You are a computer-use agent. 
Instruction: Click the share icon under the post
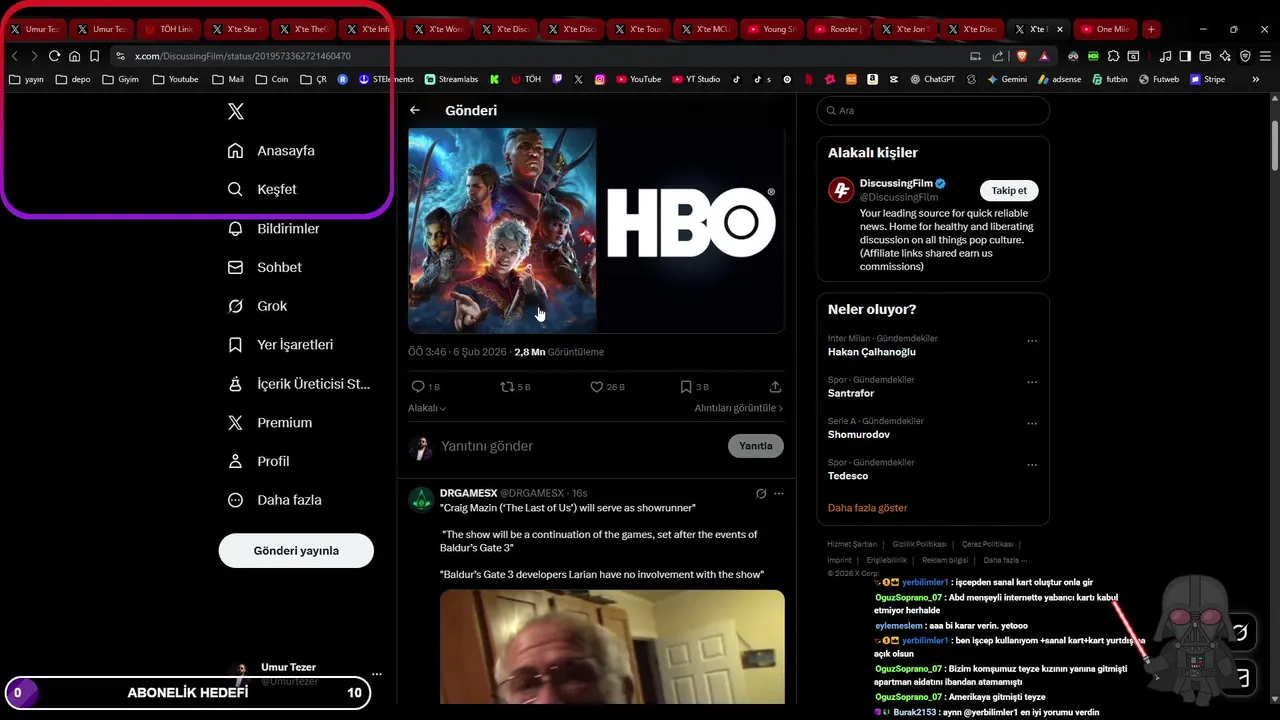[x=775, y=387]
